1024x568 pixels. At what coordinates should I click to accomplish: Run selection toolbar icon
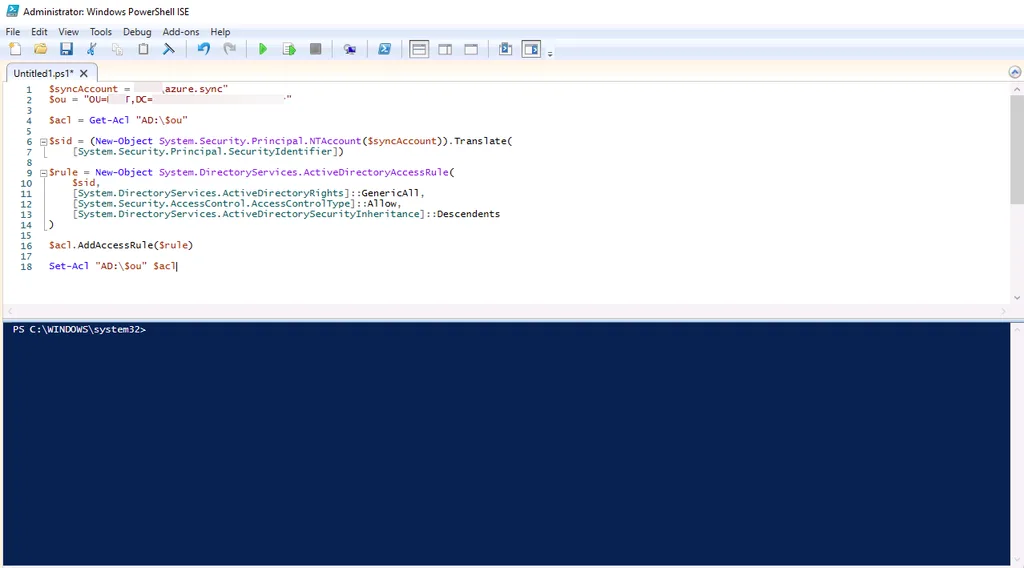289,49
